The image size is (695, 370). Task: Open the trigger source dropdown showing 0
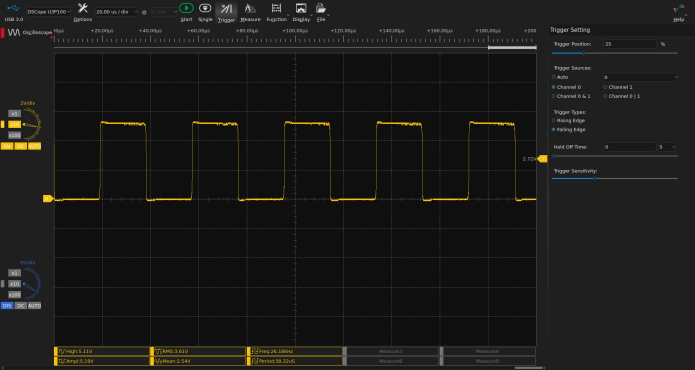tap(640, 77)
